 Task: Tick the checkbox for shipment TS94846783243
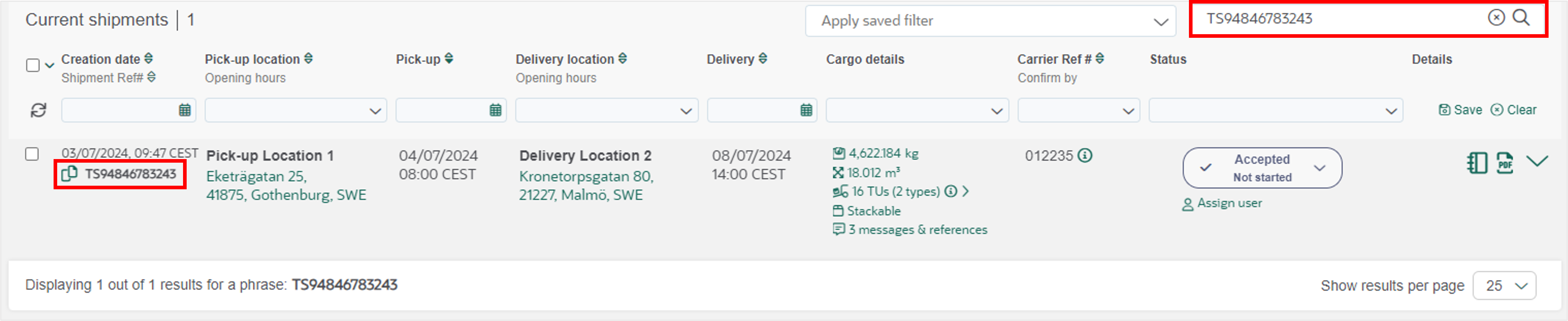click(x=32, y=154)
